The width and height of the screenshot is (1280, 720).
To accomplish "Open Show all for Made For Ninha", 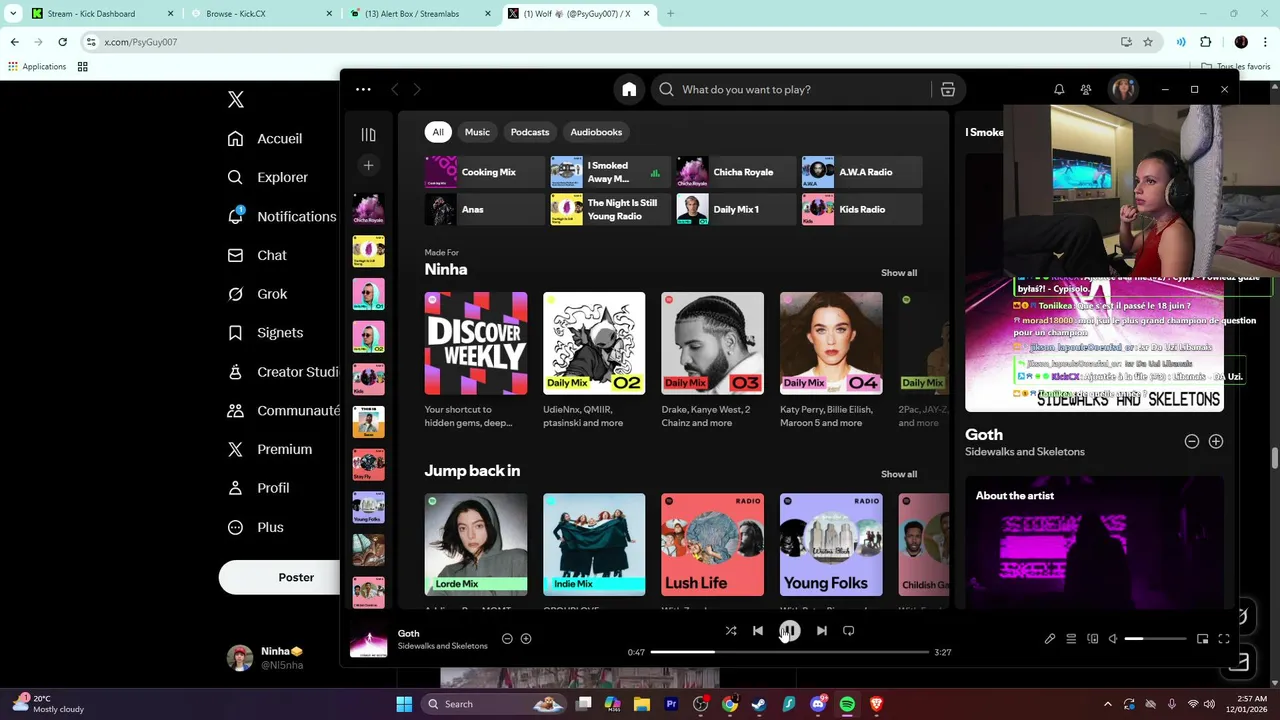I will pos(899,273).
